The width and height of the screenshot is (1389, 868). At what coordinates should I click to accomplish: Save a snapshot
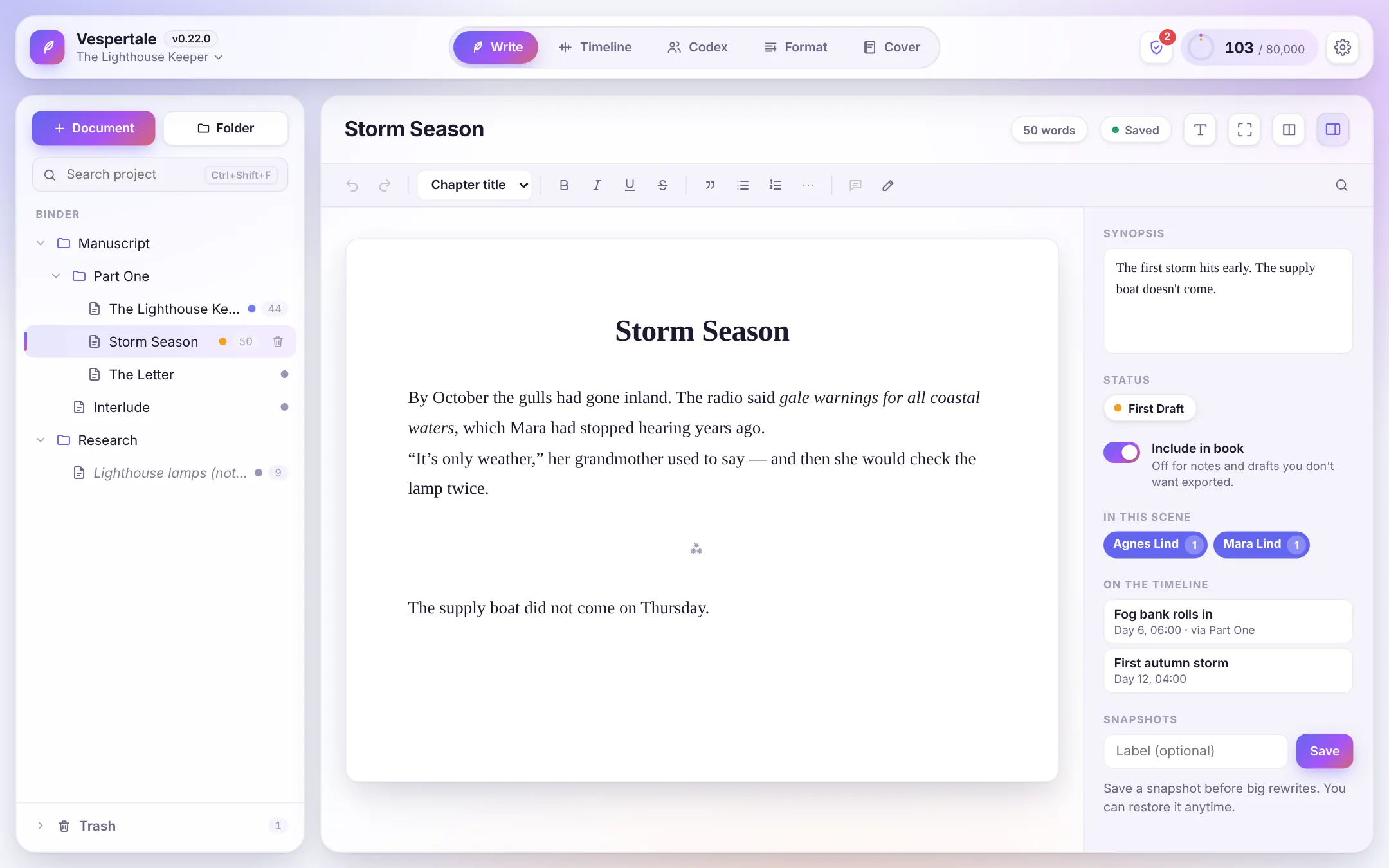pos(1325,751)
